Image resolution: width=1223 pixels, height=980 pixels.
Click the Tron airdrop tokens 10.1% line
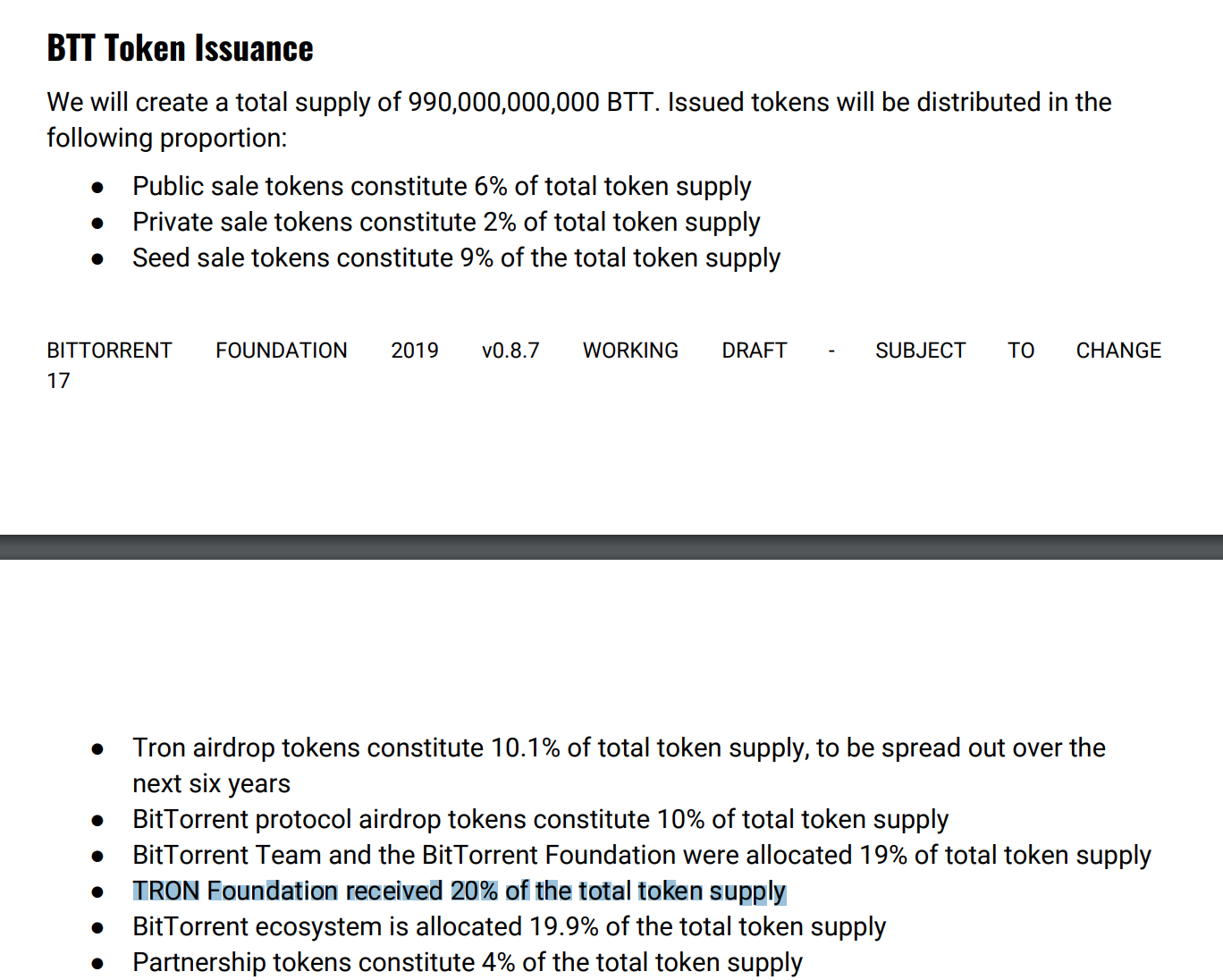(x=619, y=748)
